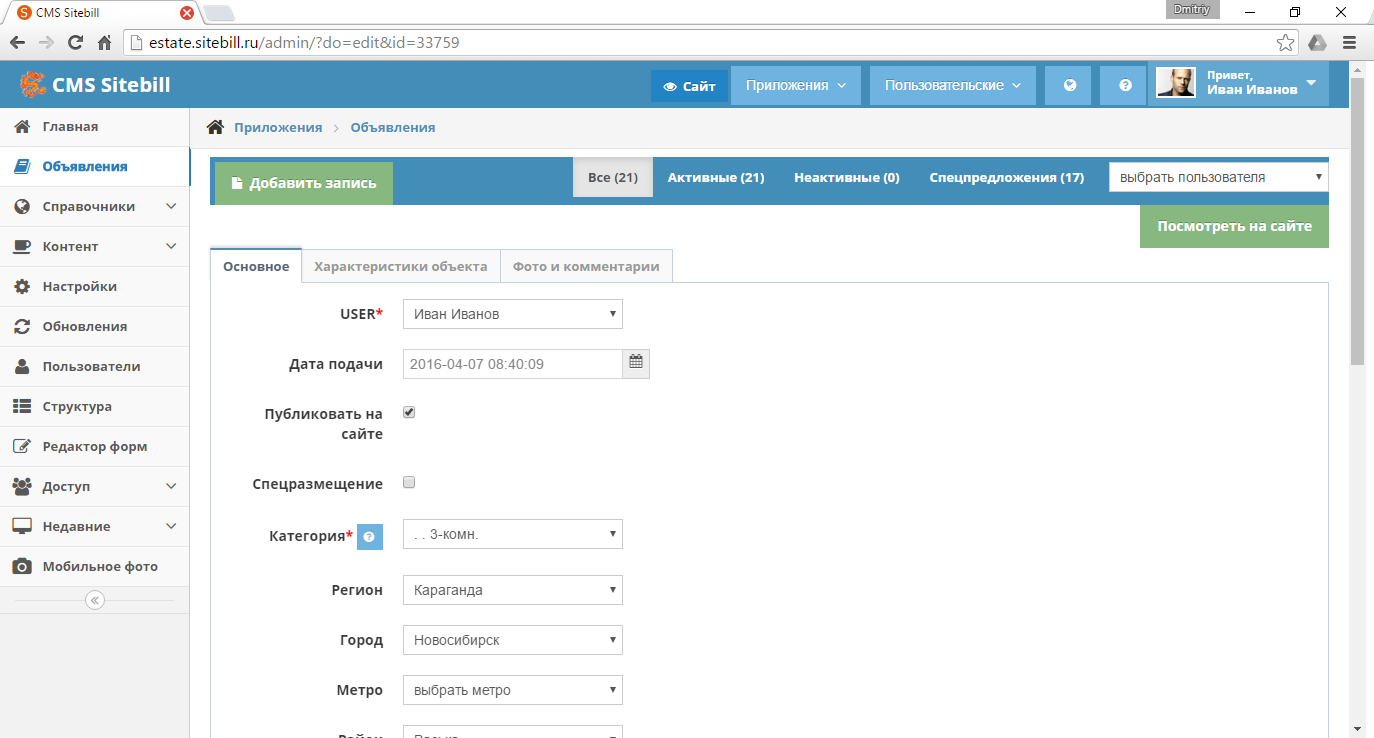Click the globe icon button in header
The image size is (1374, 738).
[1070, 86]
